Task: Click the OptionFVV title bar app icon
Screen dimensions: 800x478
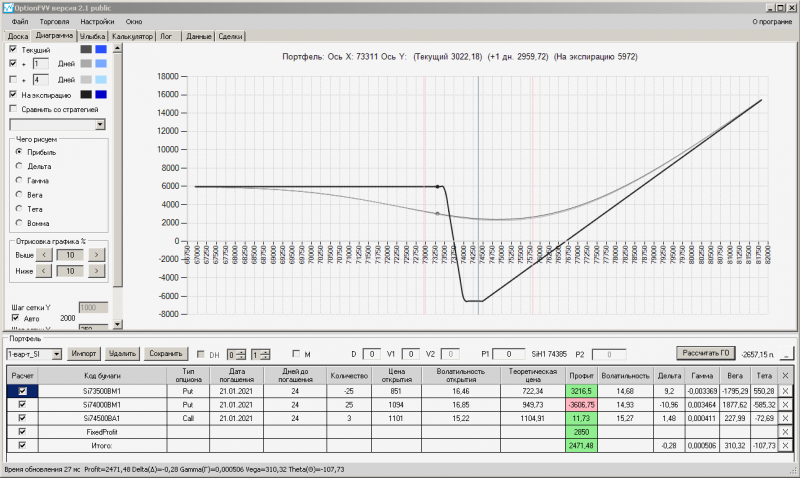Action: (x=8, y=8)
